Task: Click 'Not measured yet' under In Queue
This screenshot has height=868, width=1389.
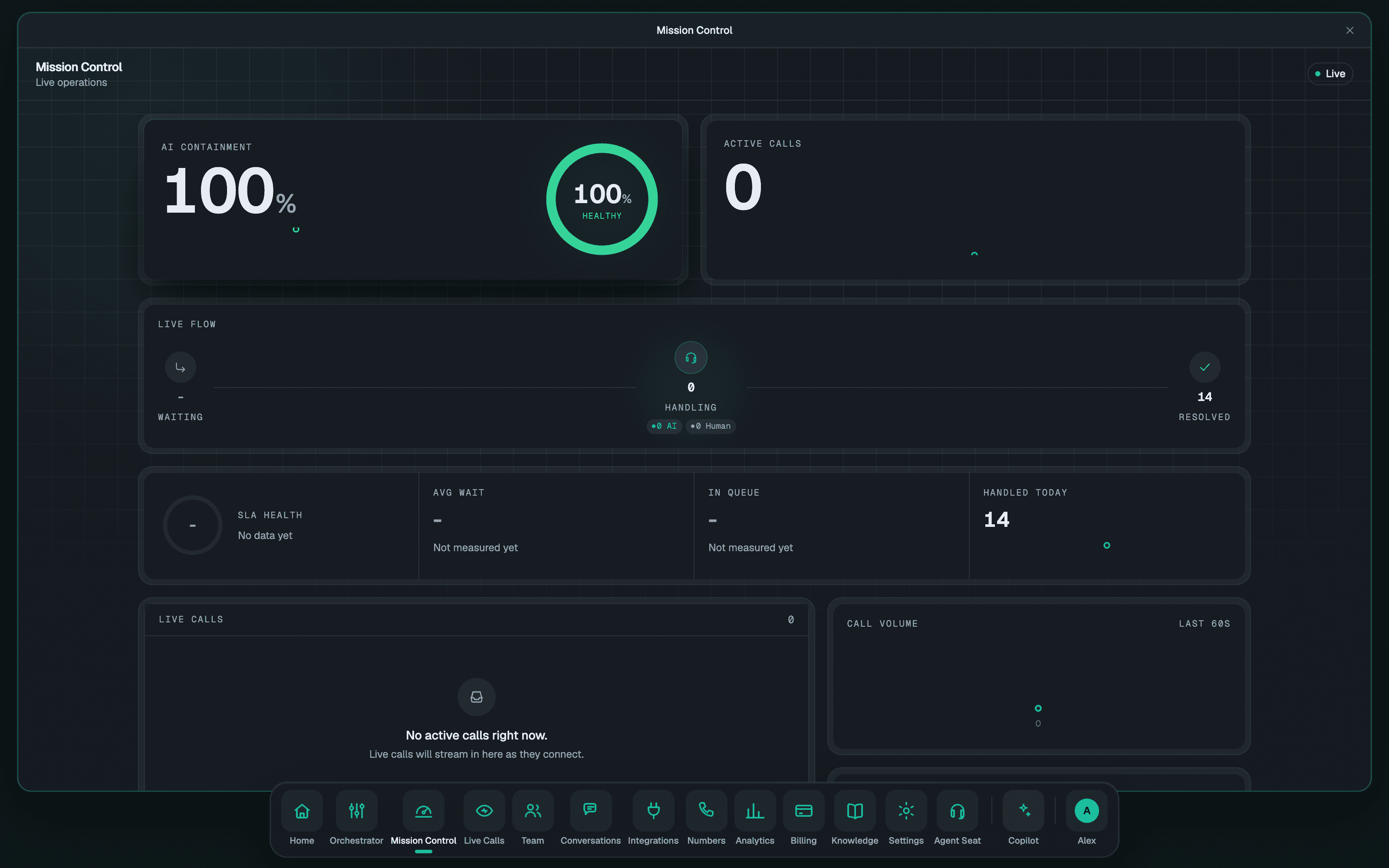Action: pos(750,548)
